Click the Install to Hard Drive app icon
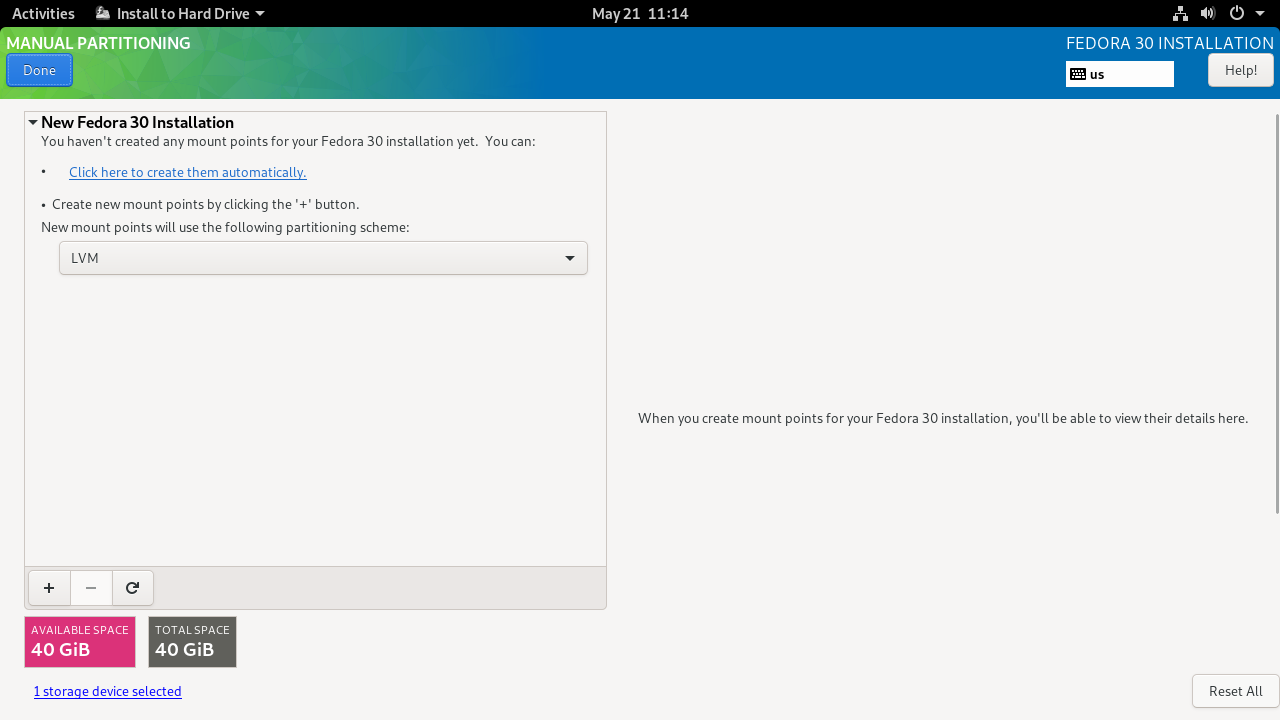Screen dimensions: 1280x720 pos(103,14)
